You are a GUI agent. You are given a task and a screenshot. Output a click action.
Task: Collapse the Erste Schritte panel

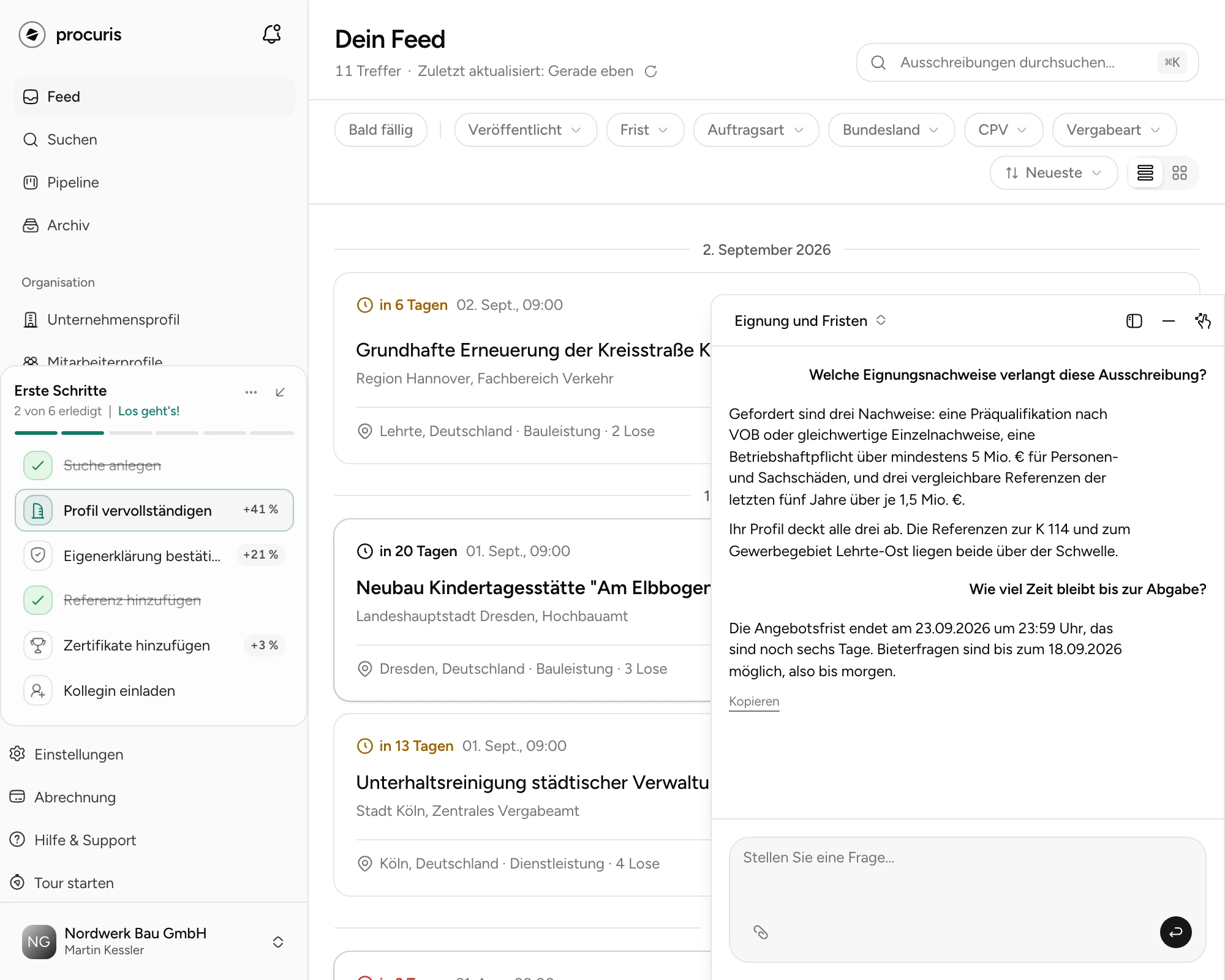pyautogui.click(x=280, y=392)
